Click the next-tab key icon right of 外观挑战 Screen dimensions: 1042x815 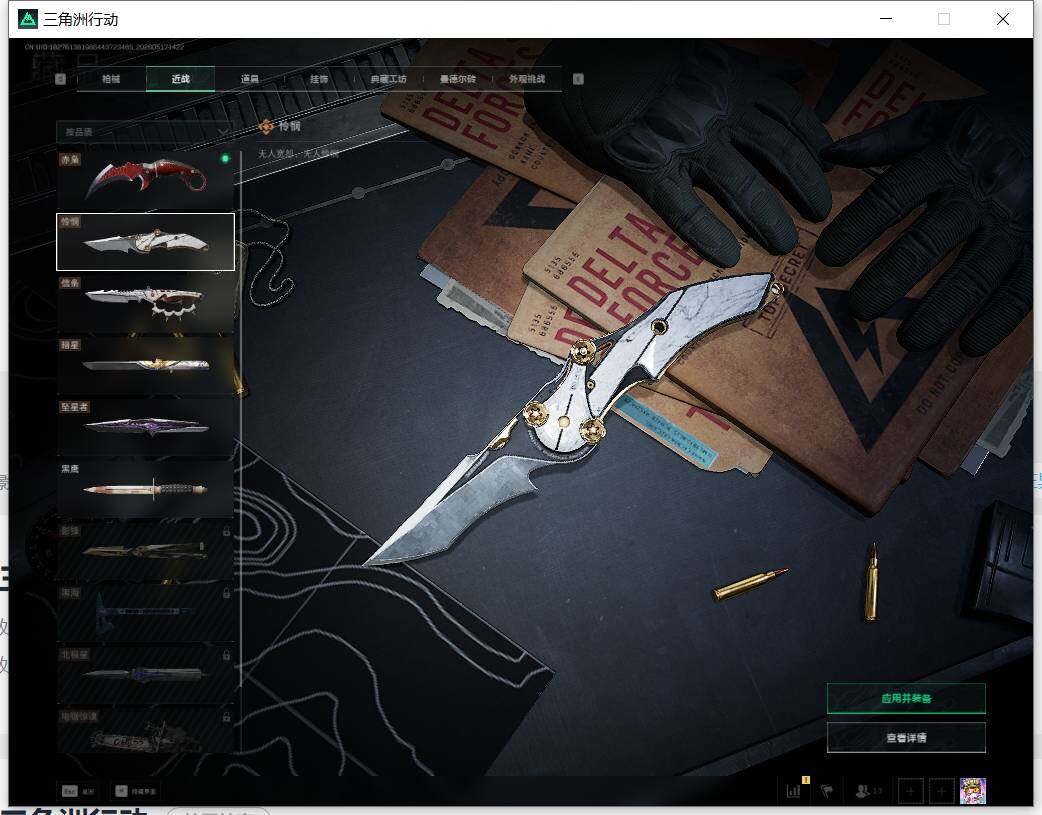(x=578, y=79)
